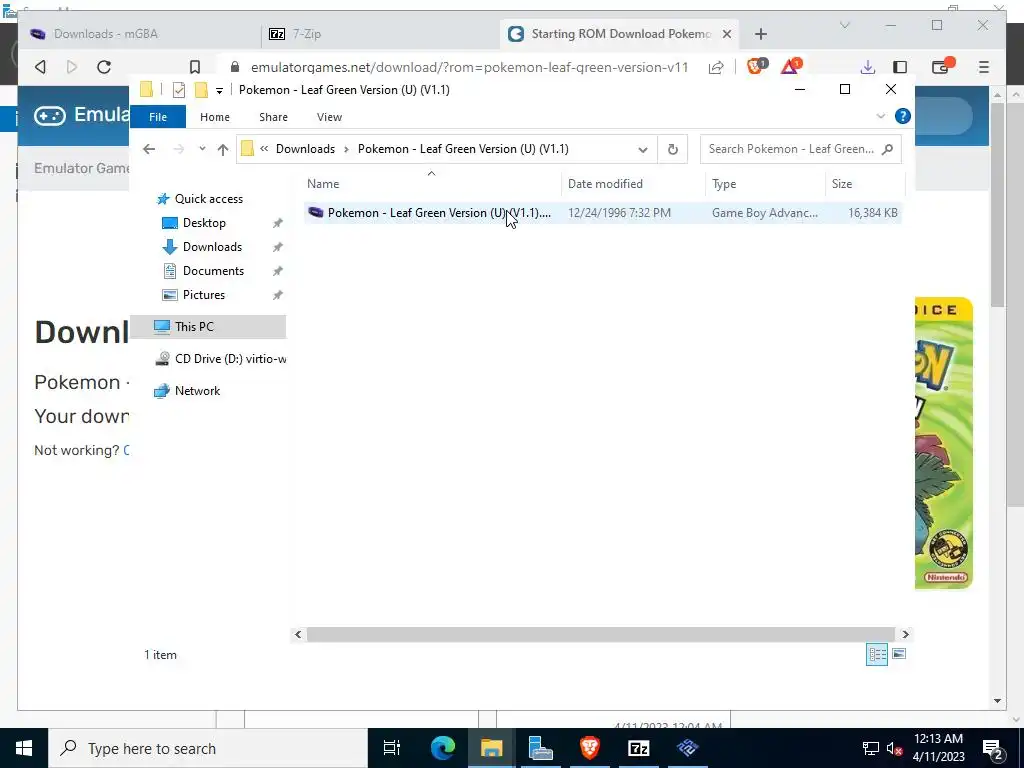
Task: Expand the address bar history dropdown
Action: pos(643,150)
